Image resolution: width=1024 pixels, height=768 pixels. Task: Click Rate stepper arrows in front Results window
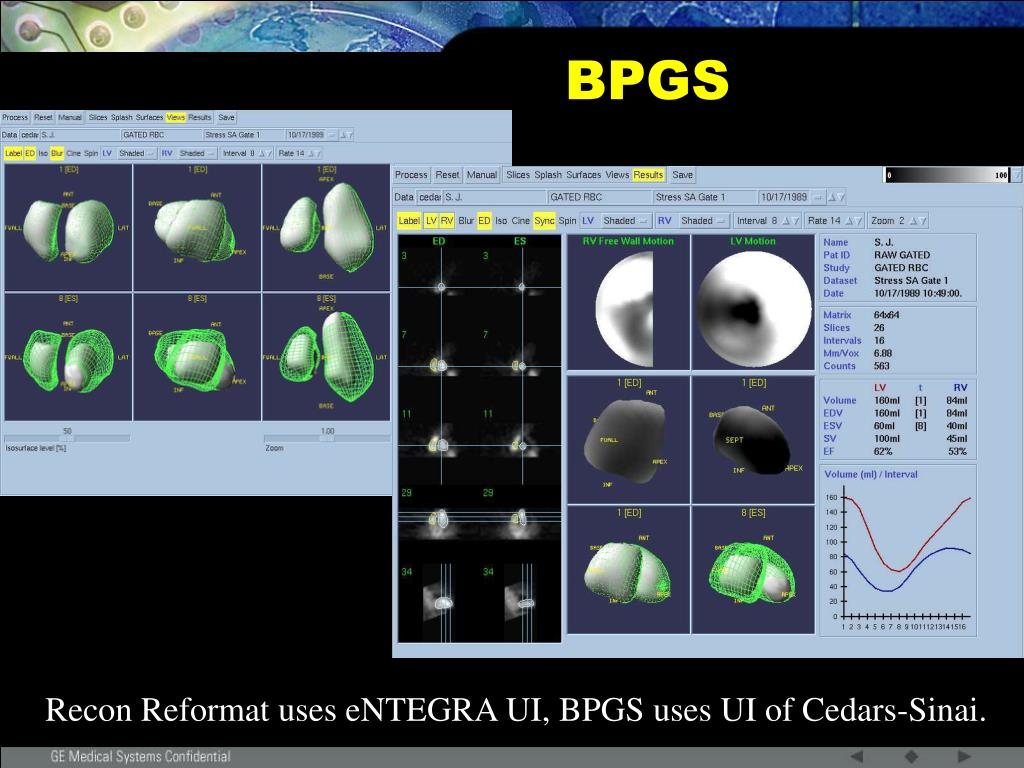853,221
